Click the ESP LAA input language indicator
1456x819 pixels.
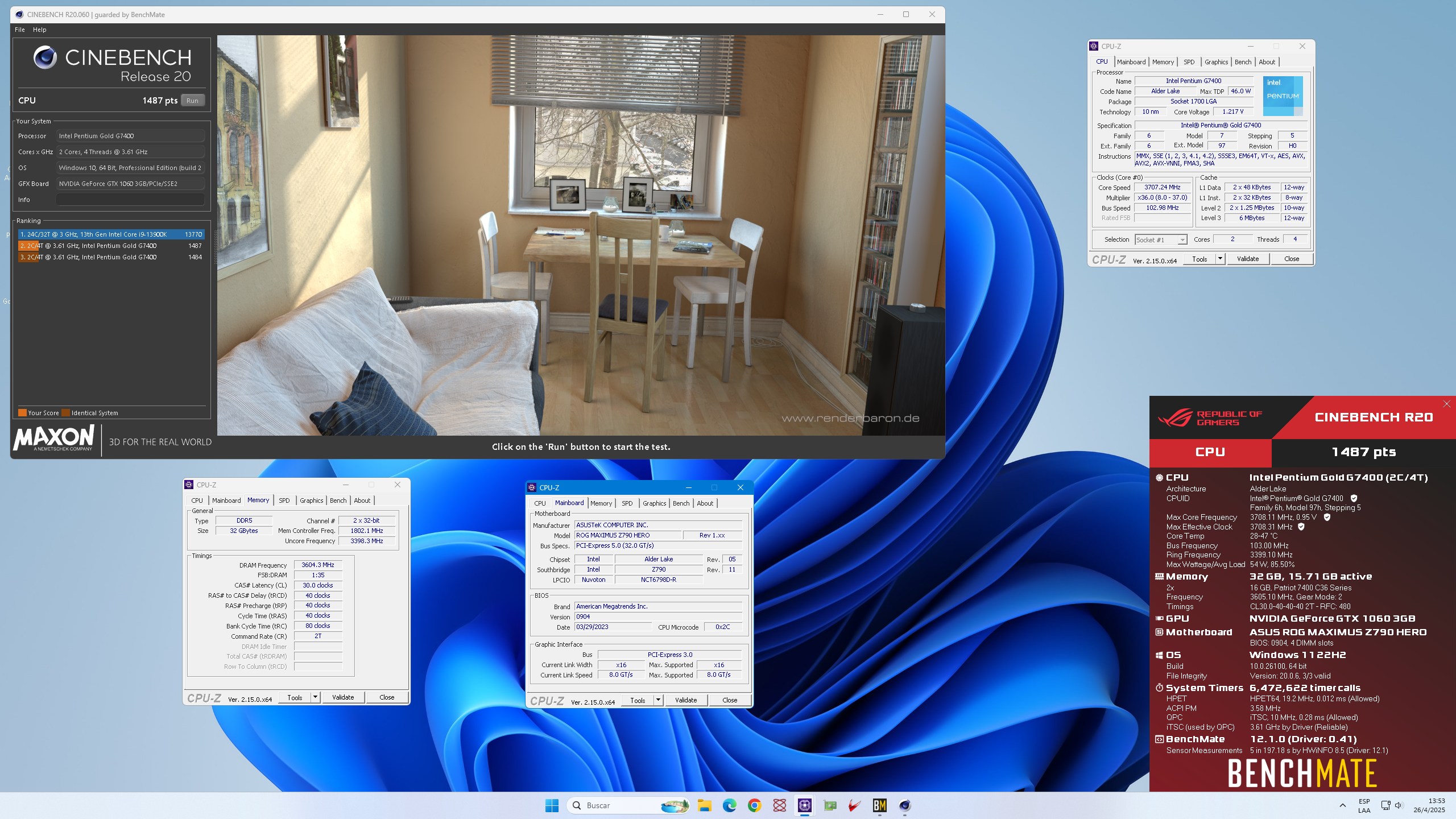click(x=1364, y=805)
